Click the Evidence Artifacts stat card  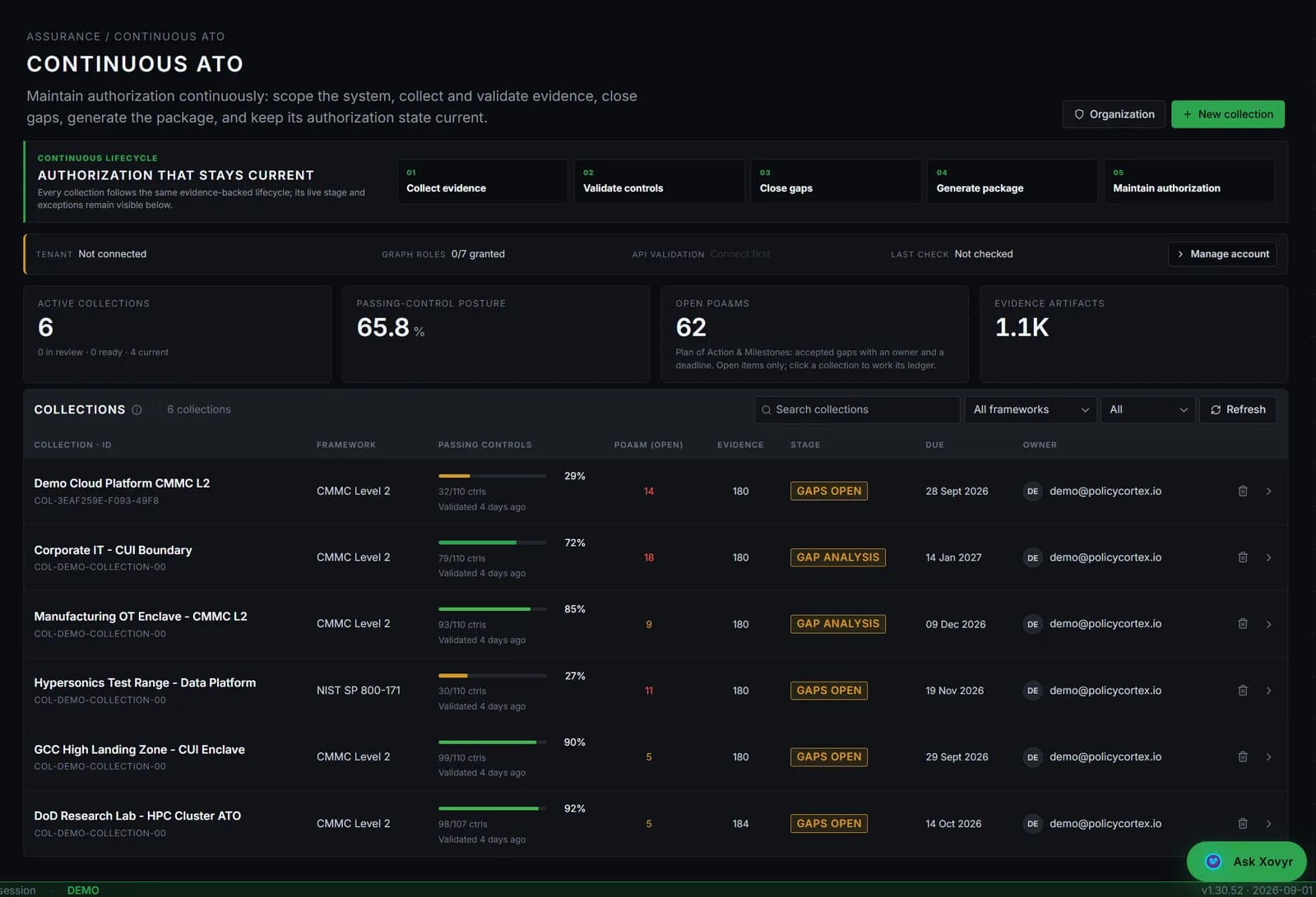pos(1133,334)
